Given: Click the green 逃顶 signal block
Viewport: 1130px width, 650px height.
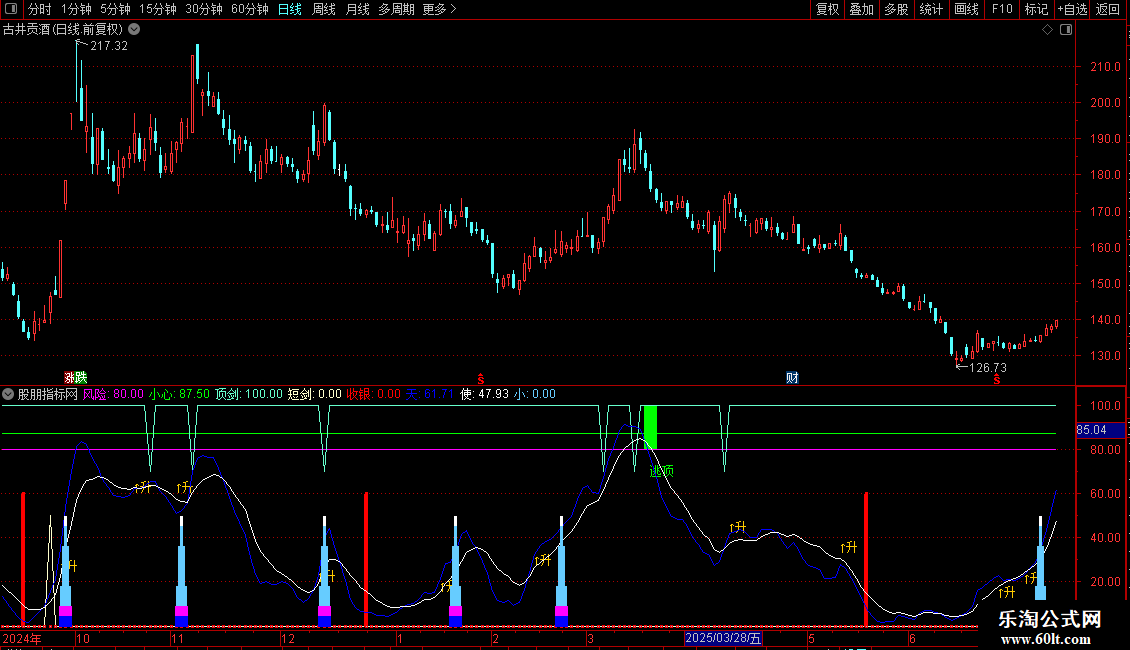Looking at the screenshot, I should (x=650, y=428).
